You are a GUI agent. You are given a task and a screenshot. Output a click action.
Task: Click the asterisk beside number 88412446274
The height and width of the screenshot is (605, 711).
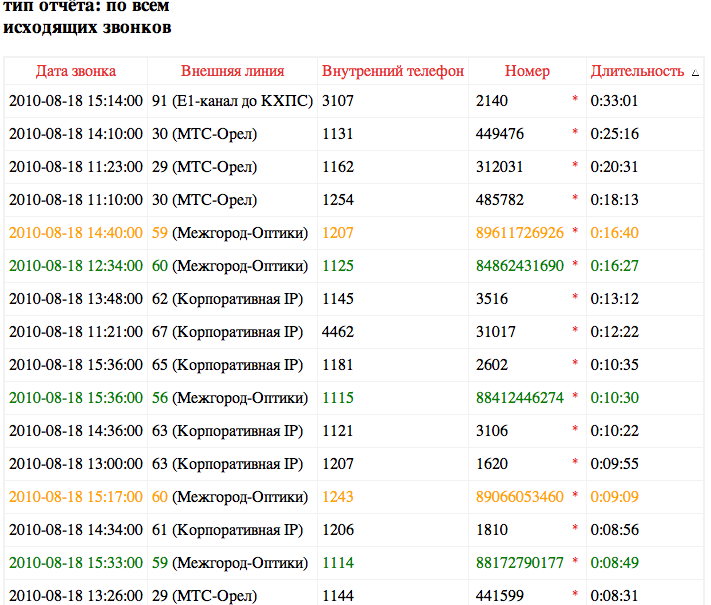click(574, 398)
